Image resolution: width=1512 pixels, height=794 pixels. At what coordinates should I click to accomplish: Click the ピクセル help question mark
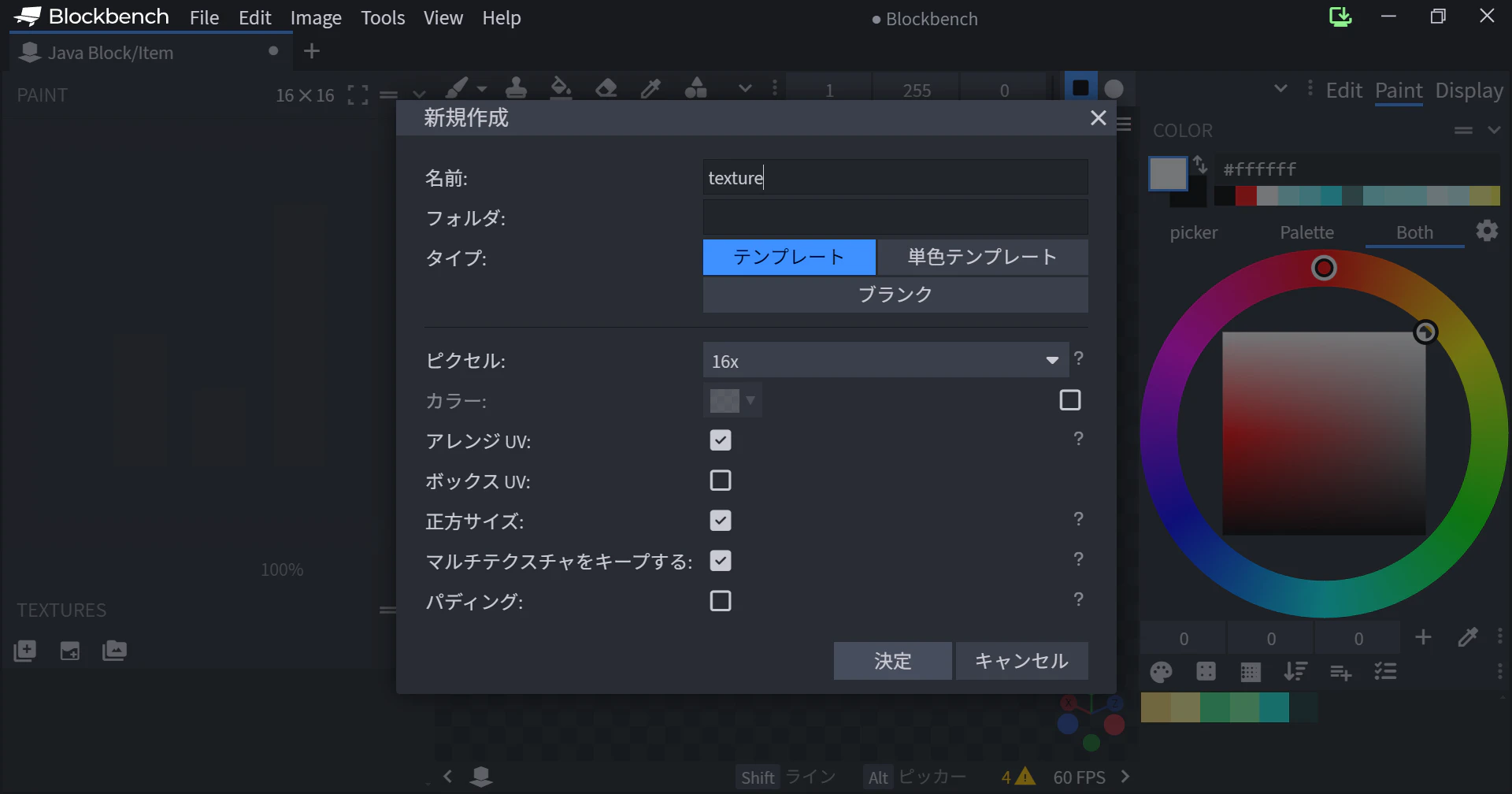click(x=1079, y=358)
